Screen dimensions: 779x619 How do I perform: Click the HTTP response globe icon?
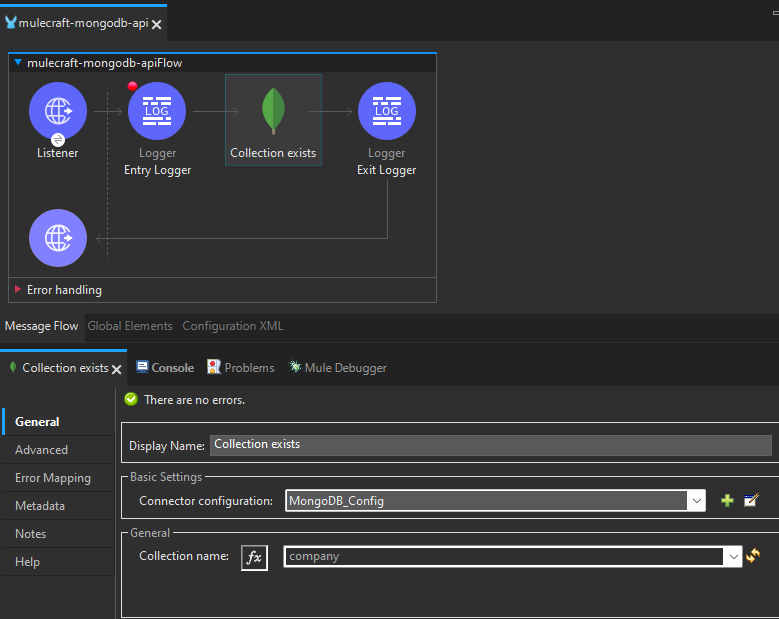58,238
